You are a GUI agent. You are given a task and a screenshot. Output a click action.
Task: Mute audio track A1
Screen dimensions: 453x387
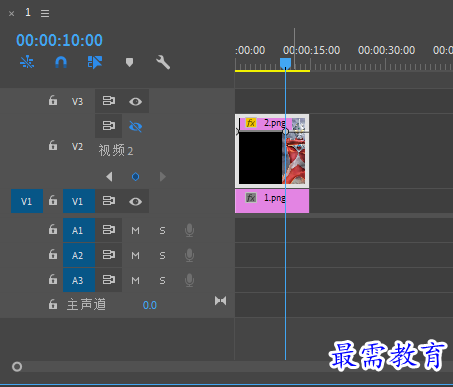coord(135,230)
